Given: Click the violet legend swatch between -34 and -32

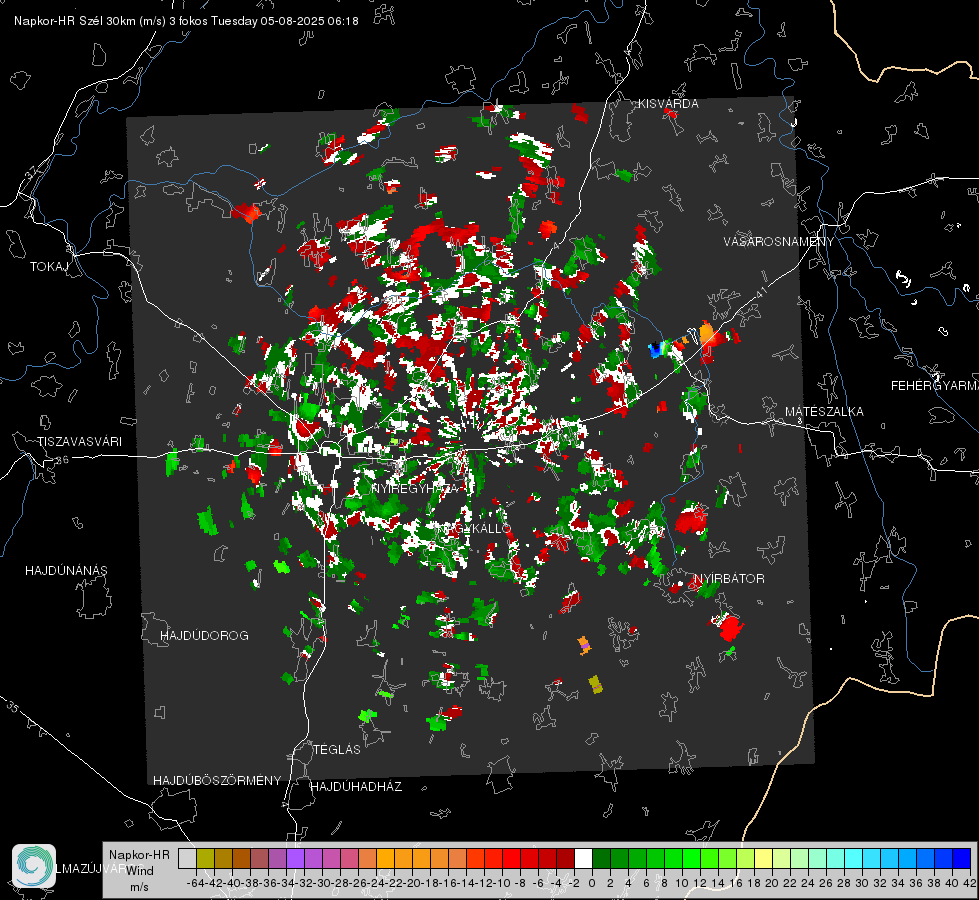Looking at the screenshot, I should (295, 859).
